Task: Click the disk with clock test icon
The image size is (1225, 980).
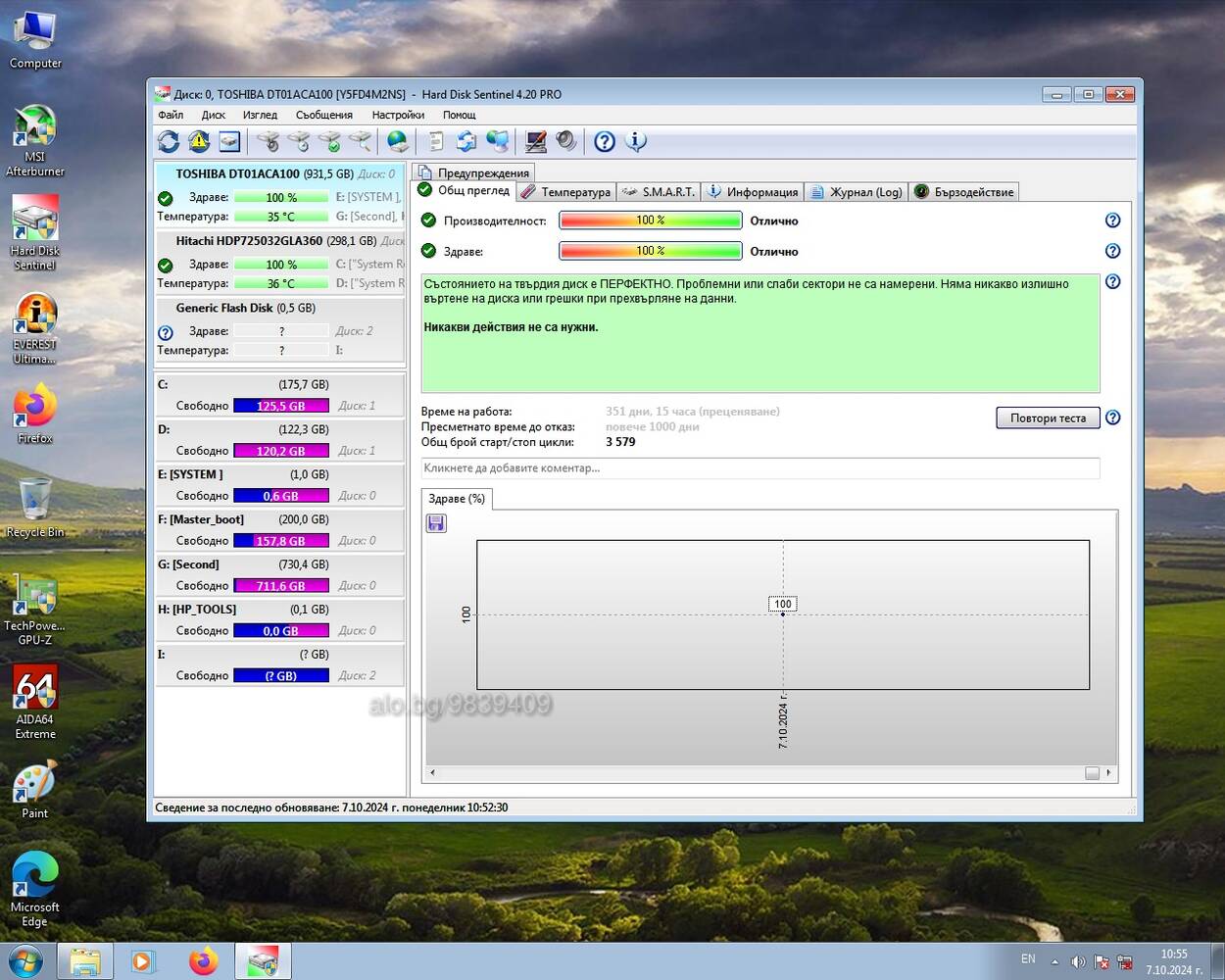Action: coord(298,142)
